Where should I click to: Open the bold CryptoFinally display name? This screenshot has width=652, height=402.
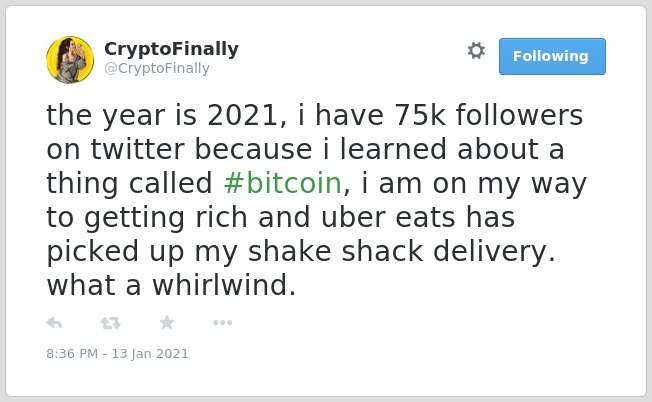[x=171, y=49]
